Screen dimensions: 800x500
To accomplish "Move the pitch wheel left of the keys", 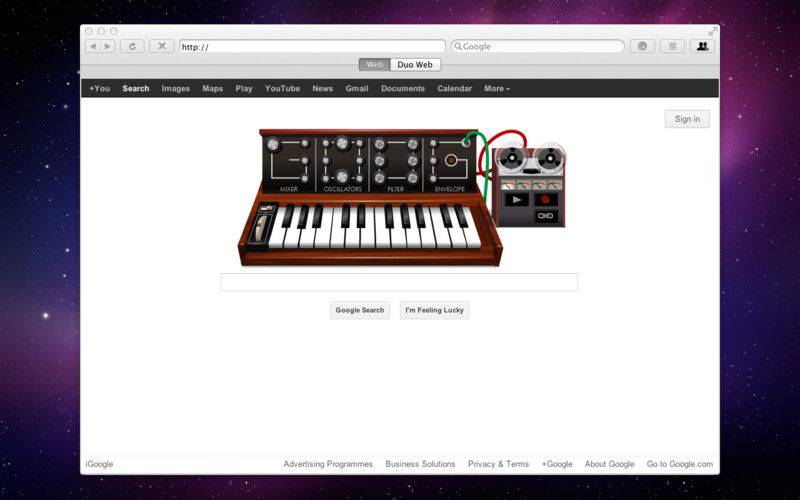I will tap(261, 228).
